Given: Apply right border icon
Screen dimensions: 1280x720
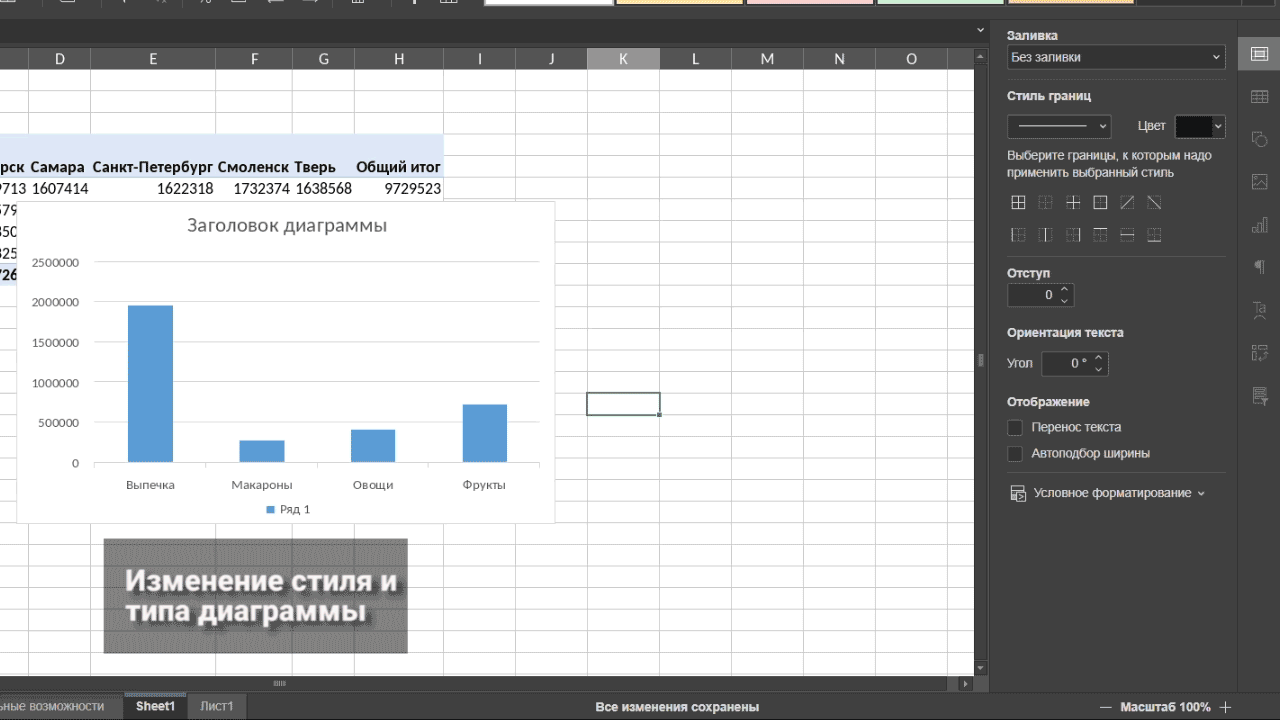Looking at the screenshot, I should pyautogui.click(x=1073, y=235).
